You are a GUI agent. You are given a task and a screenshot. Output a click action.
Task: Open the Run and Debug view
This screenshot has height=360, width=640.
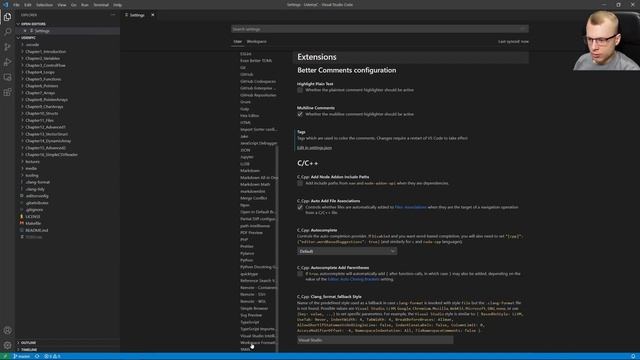pos(7,62)
